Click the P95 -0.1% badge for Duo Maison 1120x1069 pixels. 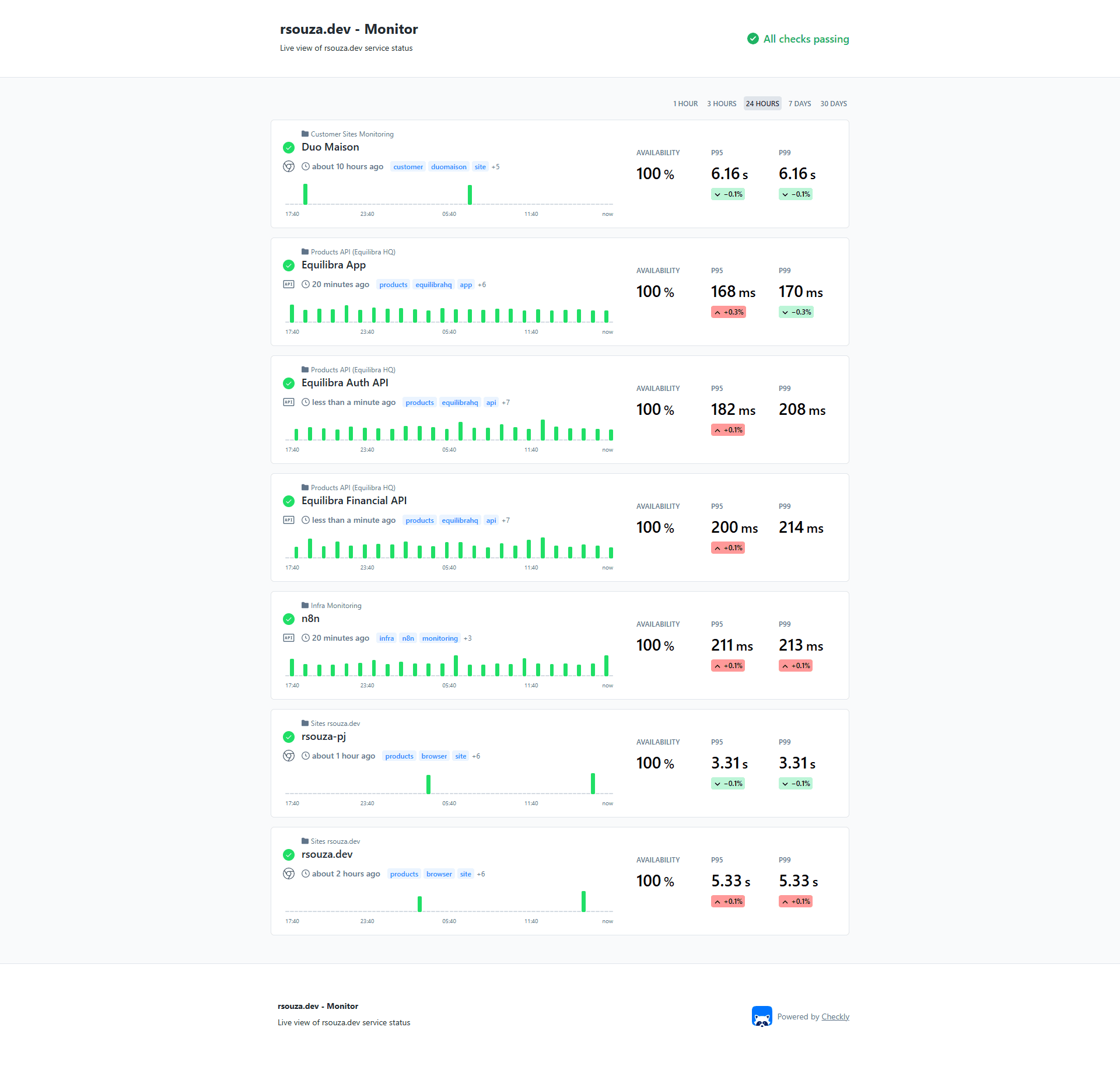pos(728,194)
